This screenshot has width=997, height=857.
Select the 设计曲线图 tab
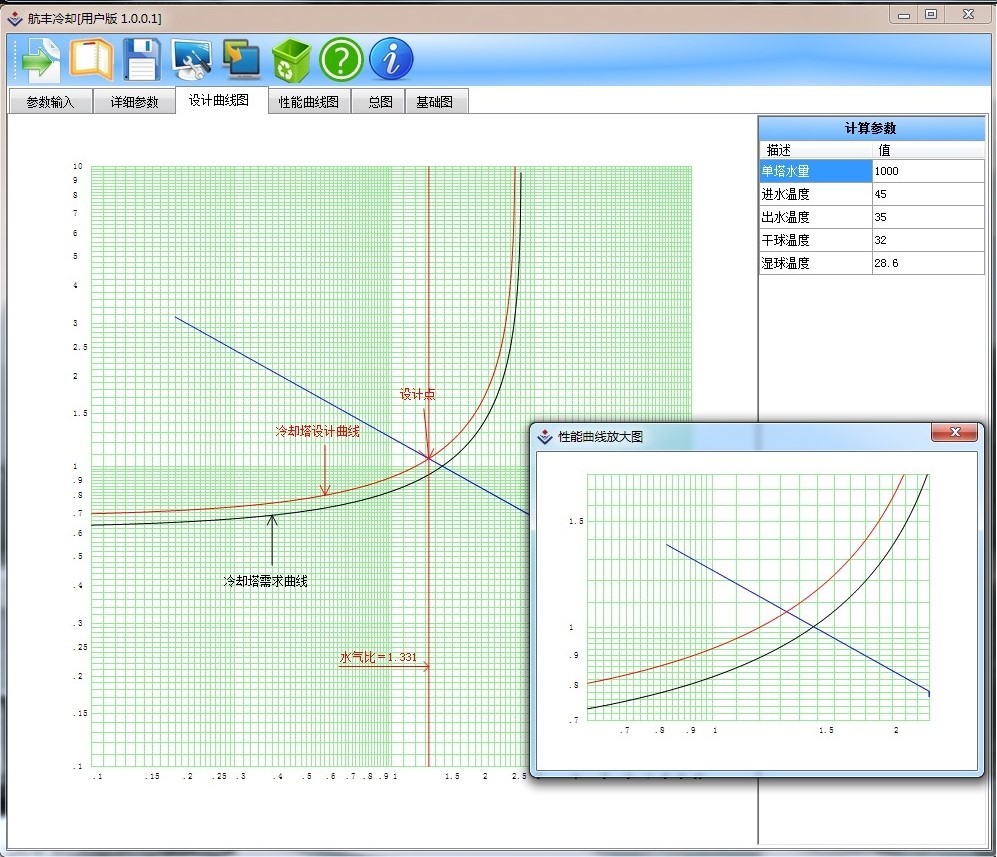[219, 100]
